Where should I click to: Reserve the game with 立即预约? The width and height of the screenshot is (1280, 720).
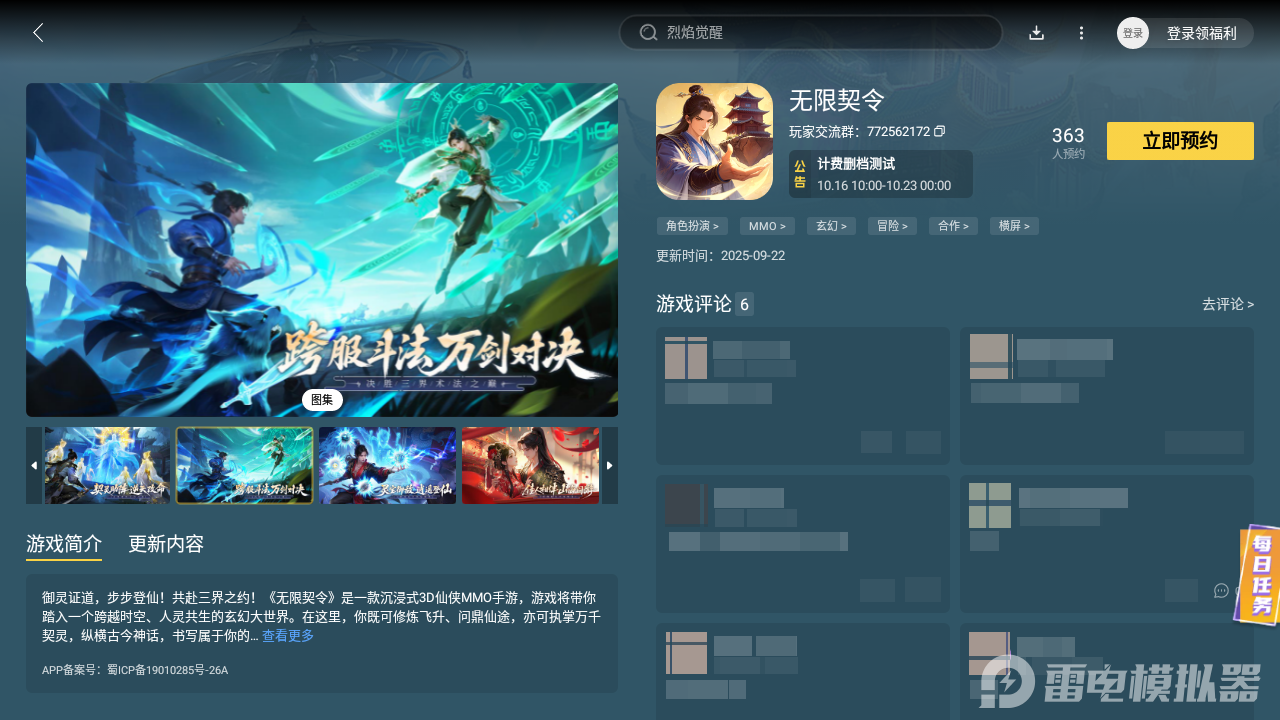click(1180, 141)
